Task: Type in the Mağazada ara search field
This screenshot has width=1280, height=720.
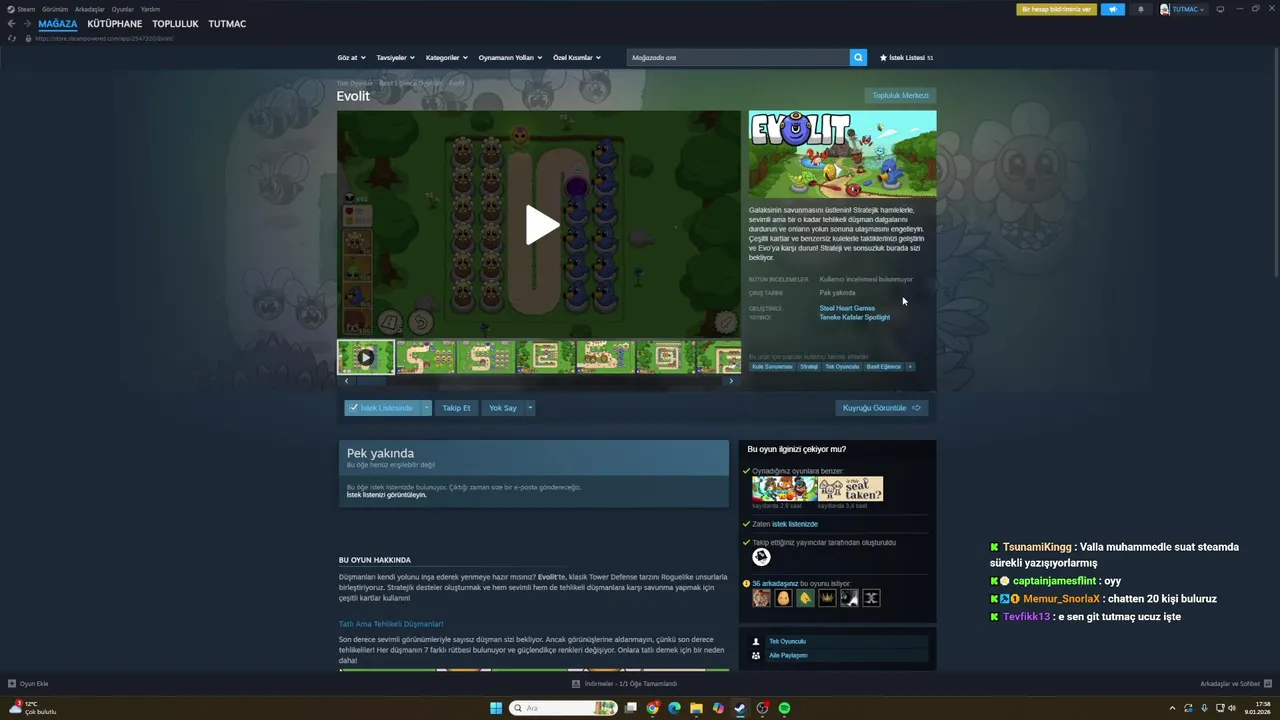Action: click(x=738, y=57)
